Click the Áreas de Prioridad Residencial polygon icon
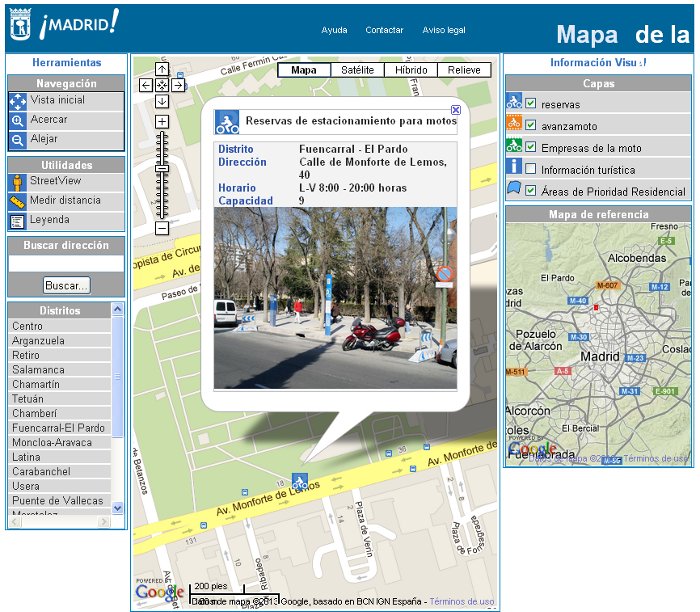Screen dimensions: 700x612 tap(514, 188)
